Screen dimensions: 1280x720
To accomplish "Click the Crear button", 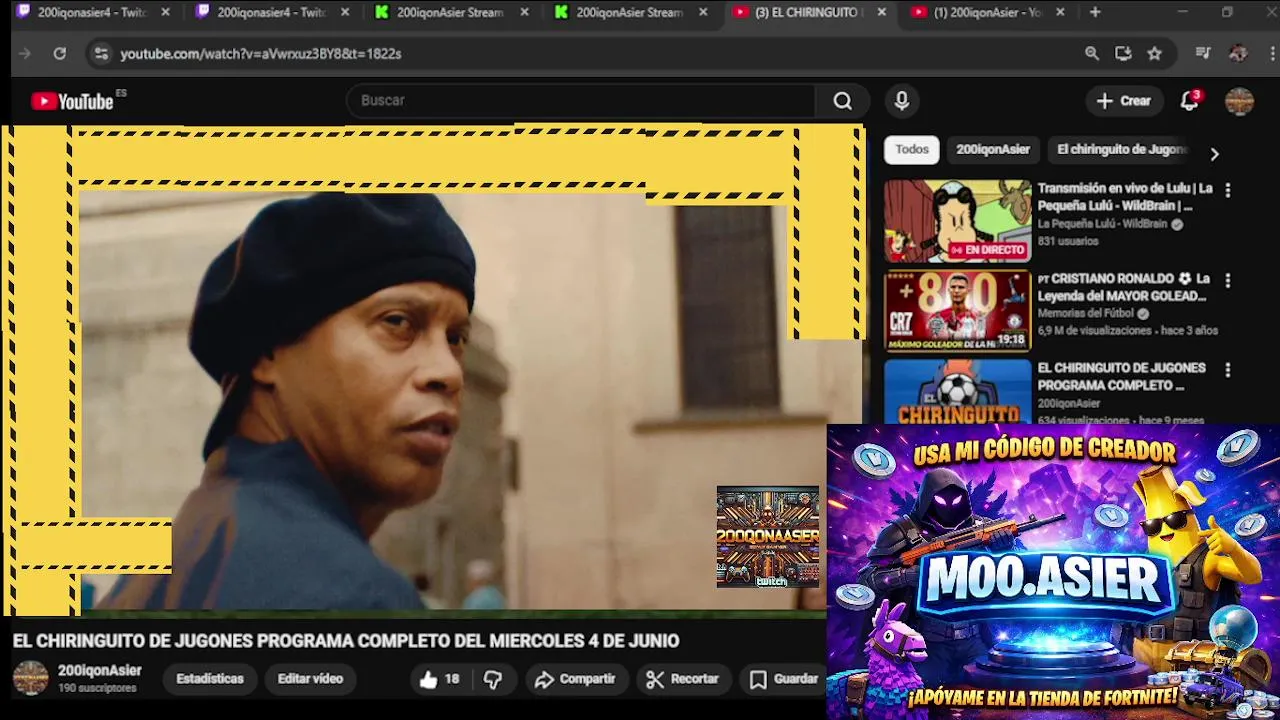I will (1124, 101).
